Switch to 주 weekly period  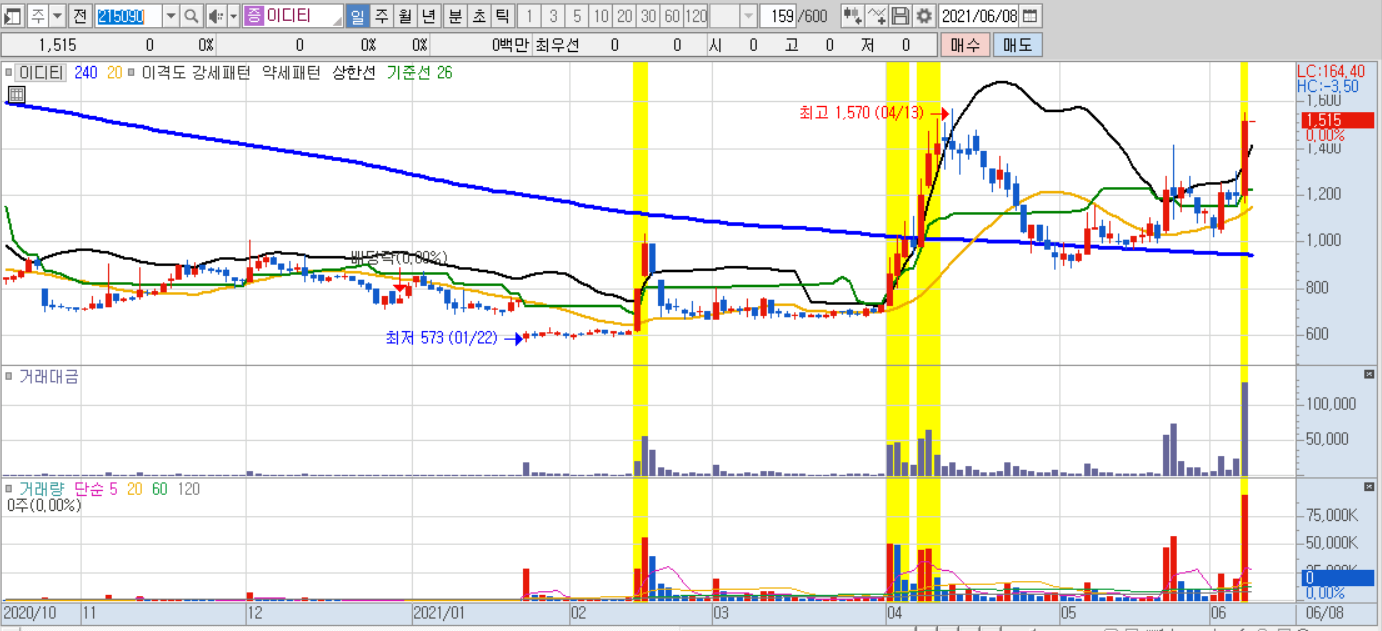coord(381,16)
